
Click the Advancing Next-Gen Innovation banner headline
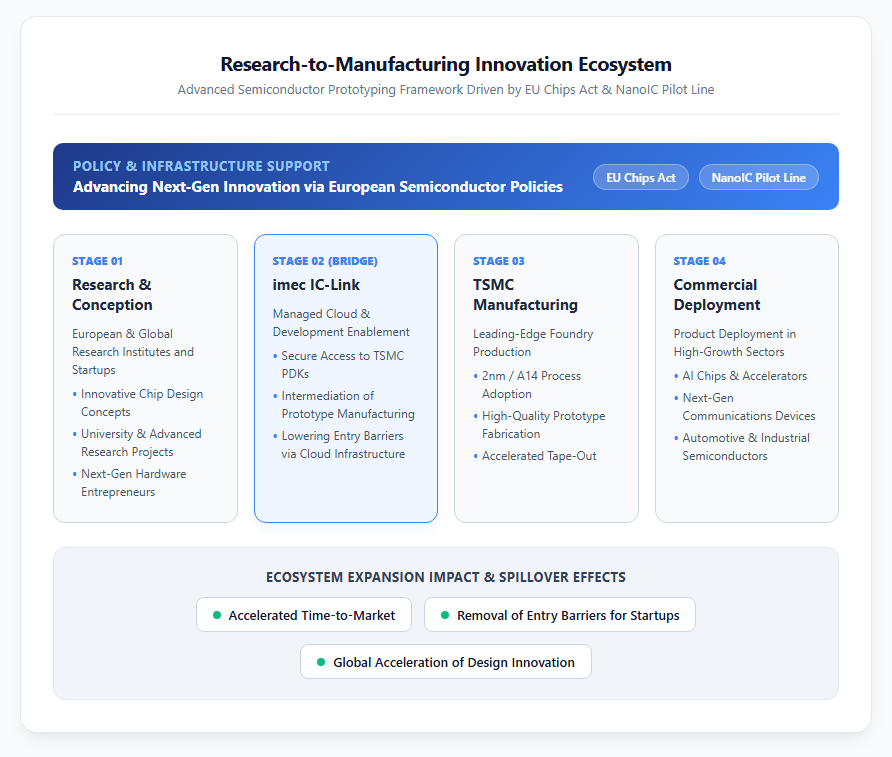coord(318,187)
